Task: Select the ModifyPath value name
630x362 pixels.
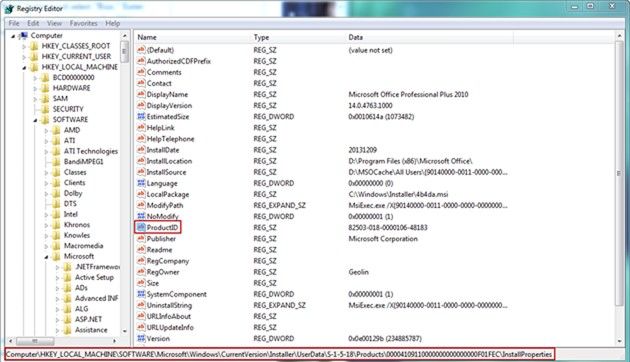Action: click(165, 205)
